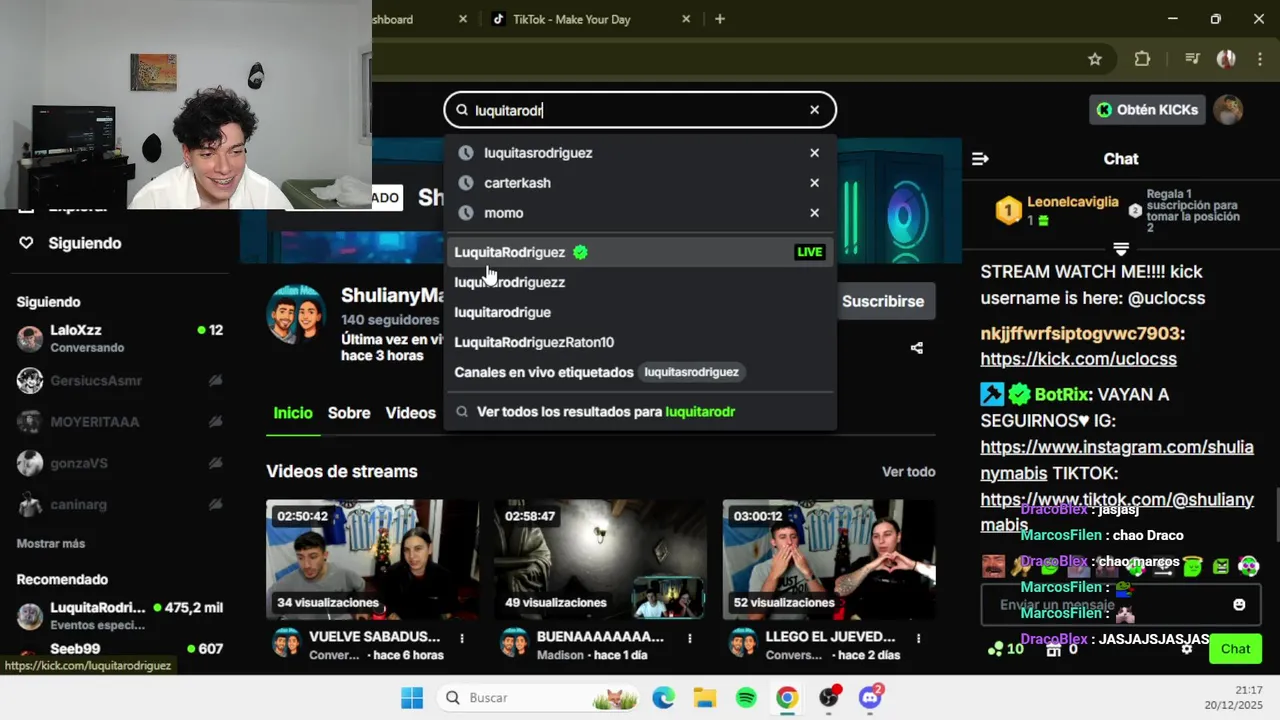Open LuquitaRodriguez verified live channel result

640,252
